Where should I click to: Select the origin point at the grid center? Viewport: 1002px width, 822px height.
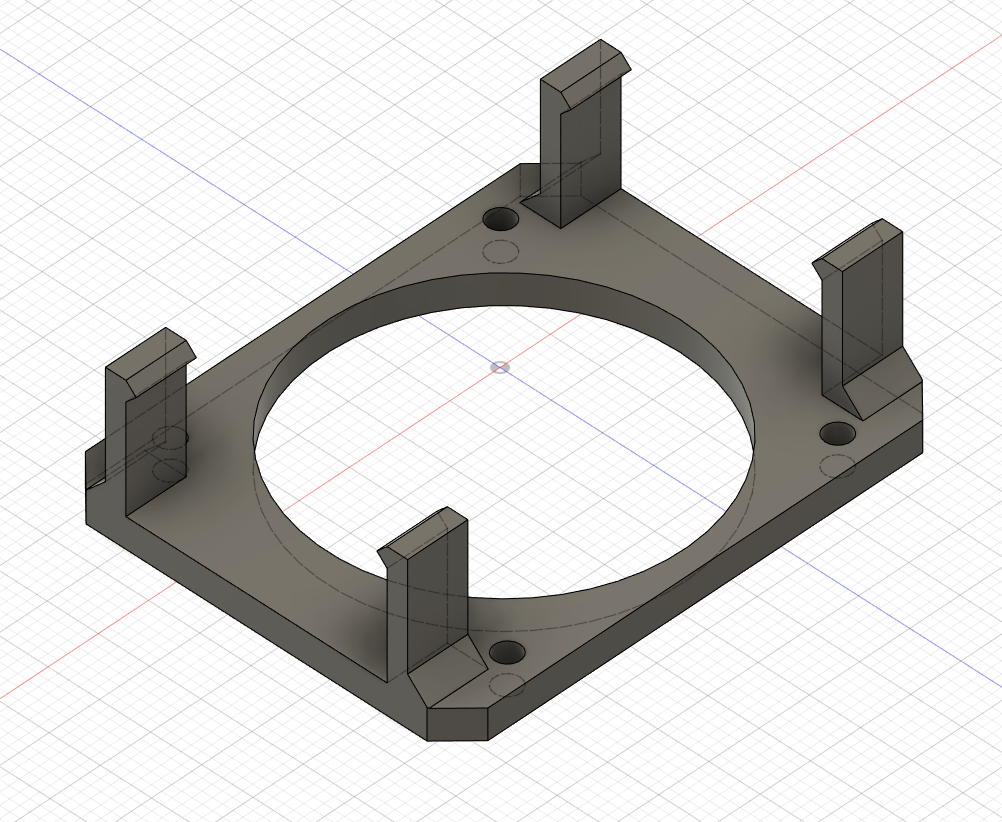tap(500, 368)
